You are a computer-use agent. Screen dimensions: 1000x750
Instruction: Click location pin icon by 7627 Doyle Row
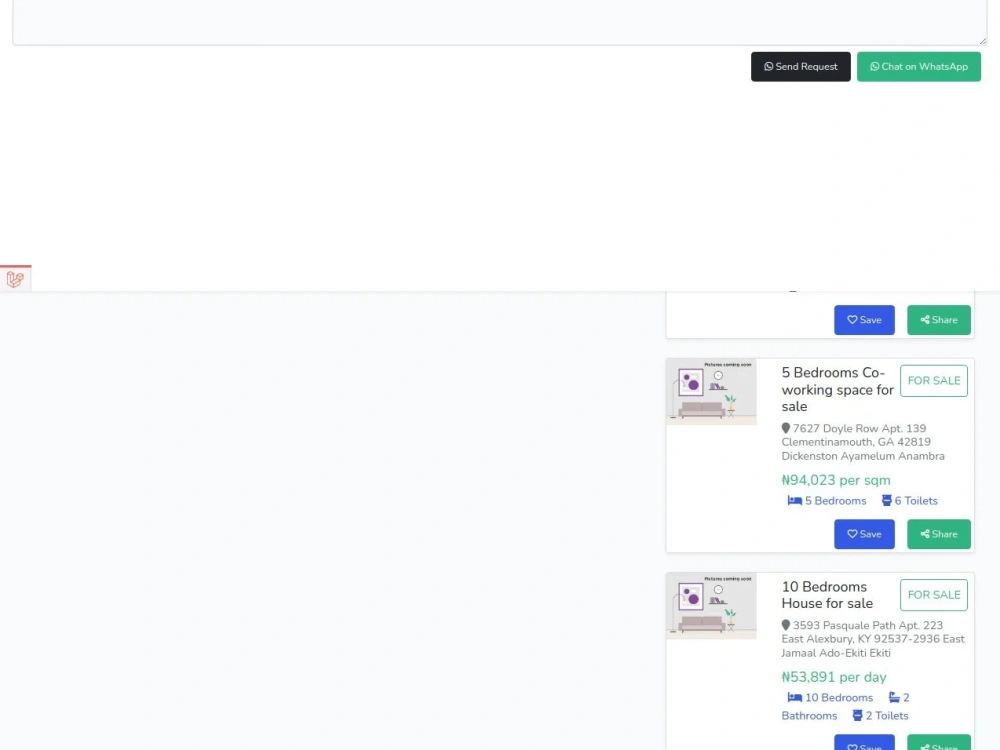tap(786, 429)
